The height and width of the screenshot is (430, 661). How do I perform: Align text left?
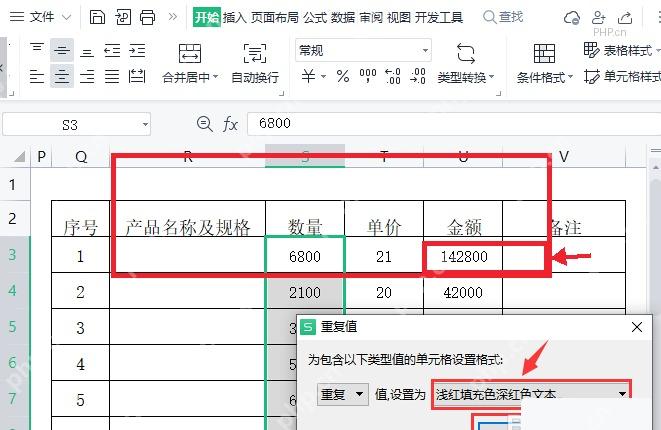(x=37, y=76)
